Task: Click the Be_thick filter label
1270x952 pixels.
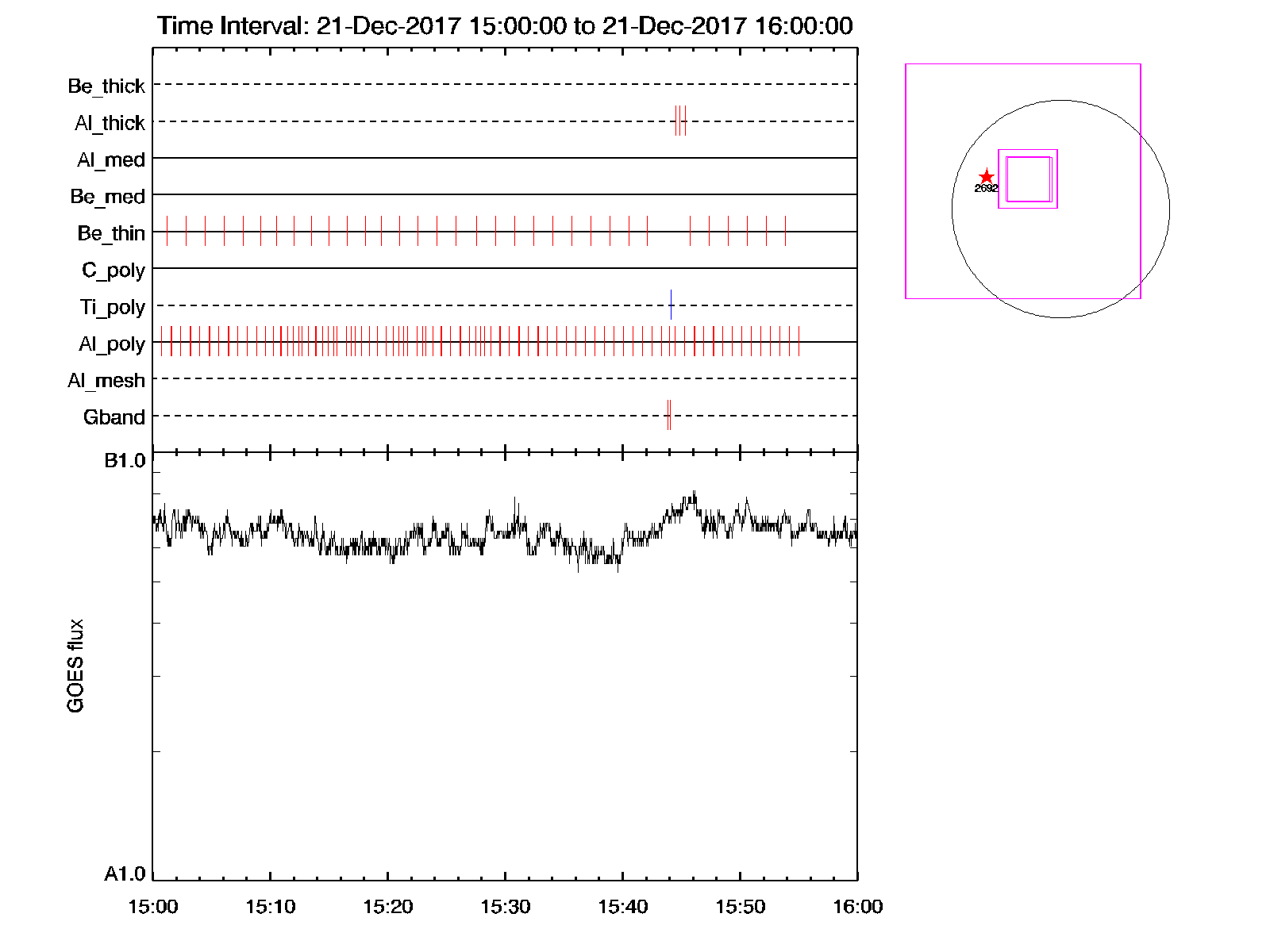Action: [106, 86]
